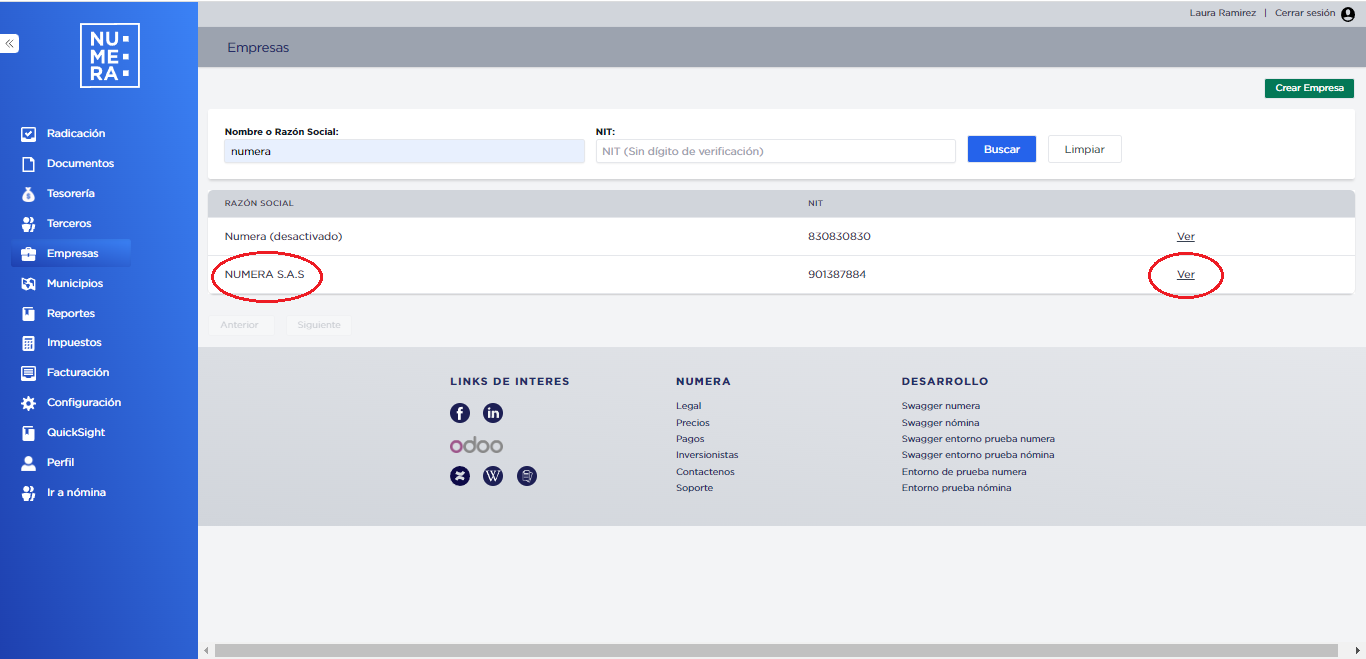Click the Municipios map icon
The image size is (1366, 659).
pos(28,284)
